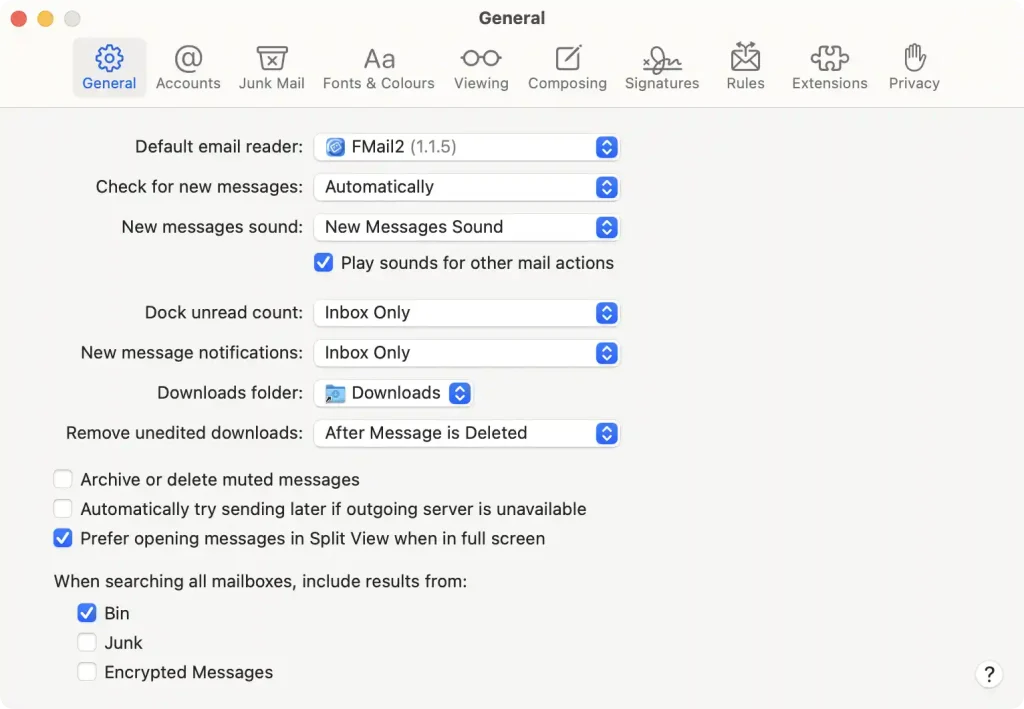The width and height of the screenshot is (1024, 709).
Task: Go to the Viewing settings pane
Action: tap(481, 67)
